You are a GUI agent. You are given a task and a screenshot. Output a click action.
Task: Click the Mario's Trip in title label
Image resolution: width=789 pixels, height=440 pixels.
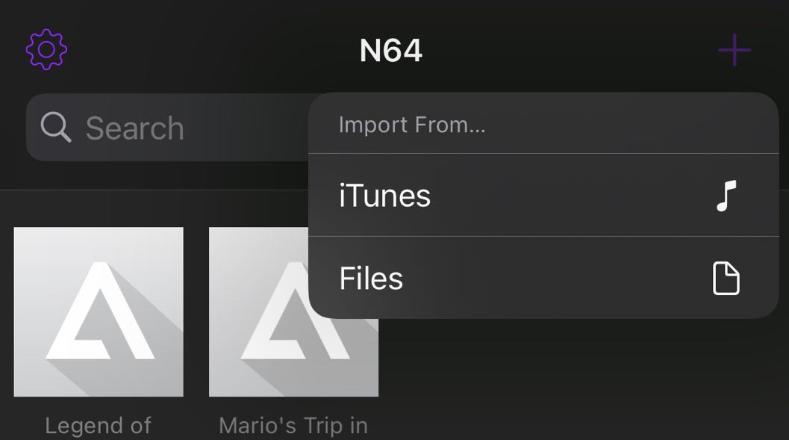click(294, 425)
